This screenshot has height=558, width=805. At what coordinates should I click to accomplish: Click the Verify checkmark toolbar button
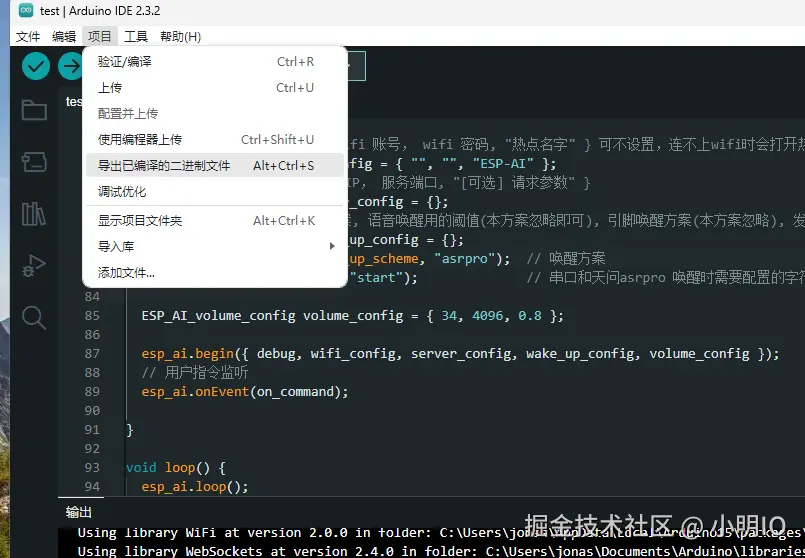[x=35, y=66]
